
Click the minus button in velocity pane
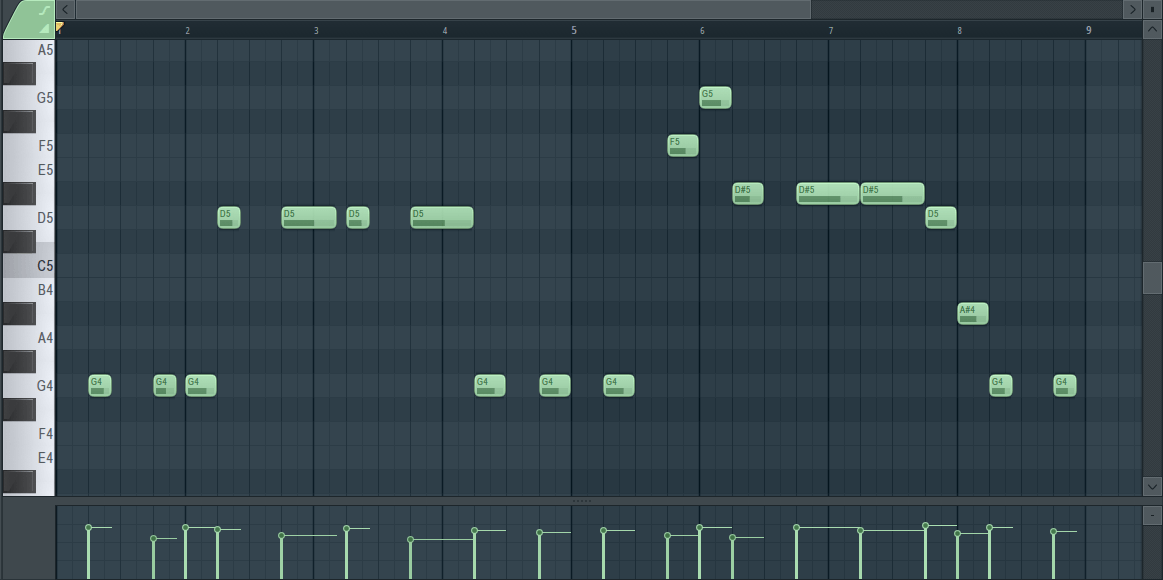click(x=1152, y=515)
